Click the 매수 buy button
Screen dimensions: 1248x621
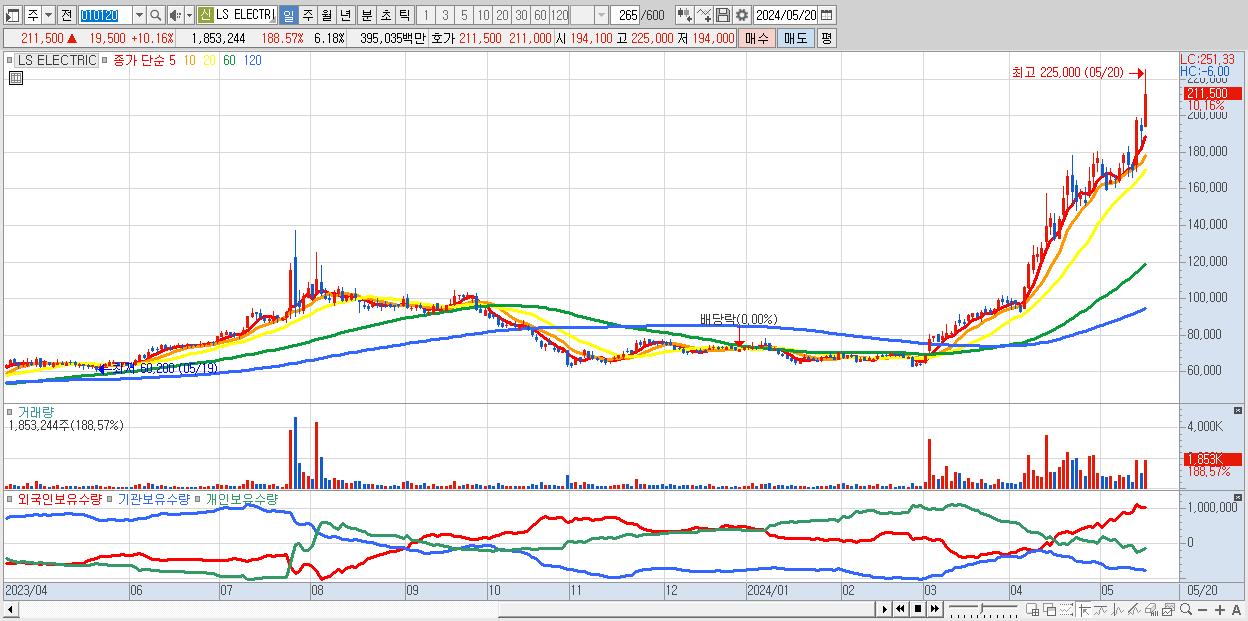[757, 38]
